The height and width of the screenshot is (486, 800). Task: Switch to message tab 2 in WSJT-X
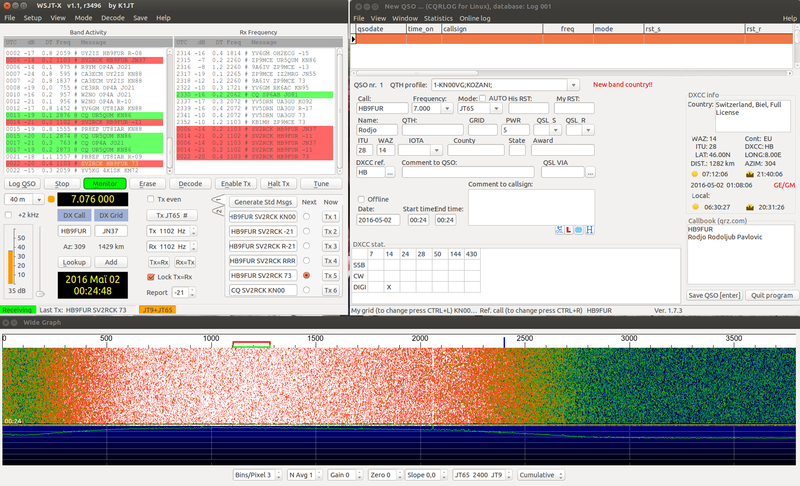[218, 210]
